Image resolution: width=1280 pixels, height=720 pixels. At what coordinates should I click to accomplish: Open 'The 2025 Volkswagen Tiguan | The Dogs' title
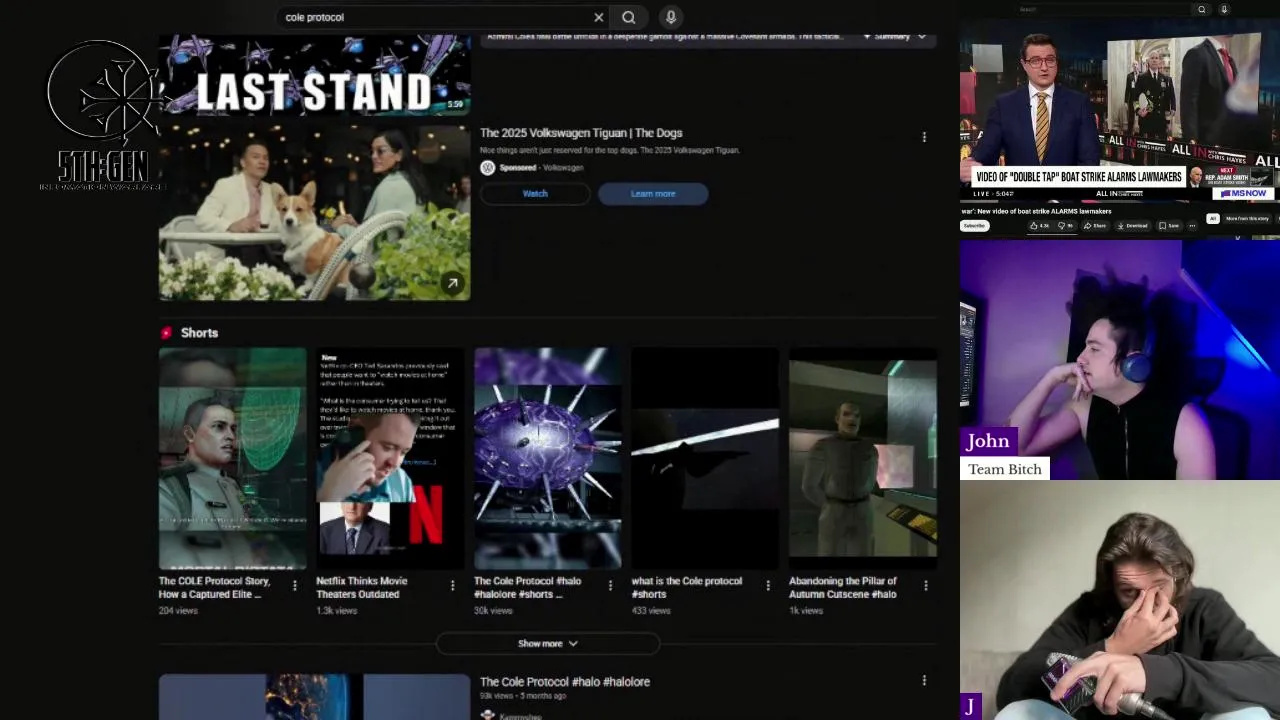(581, 133)
